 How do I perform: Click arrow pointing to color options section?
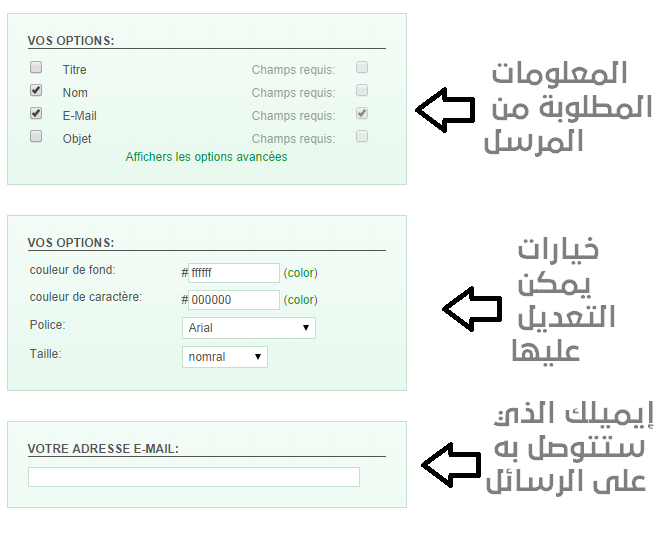[472, 309]
